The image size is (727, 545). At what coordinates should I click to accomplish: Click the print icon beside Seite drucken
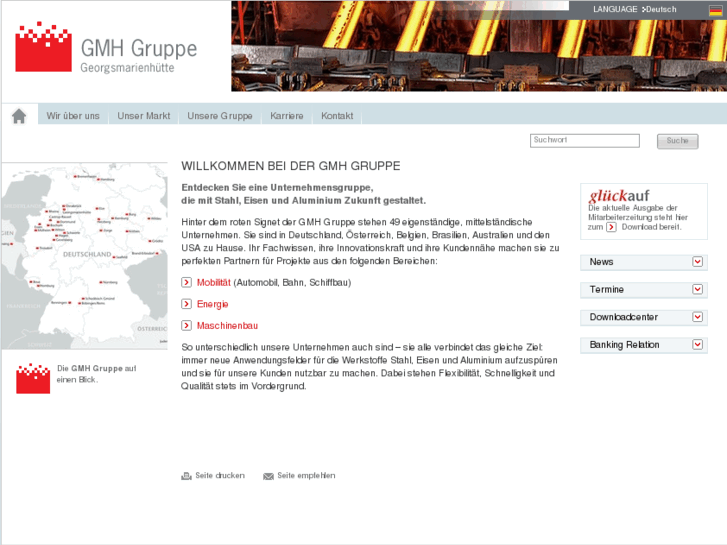click(186, 476)
